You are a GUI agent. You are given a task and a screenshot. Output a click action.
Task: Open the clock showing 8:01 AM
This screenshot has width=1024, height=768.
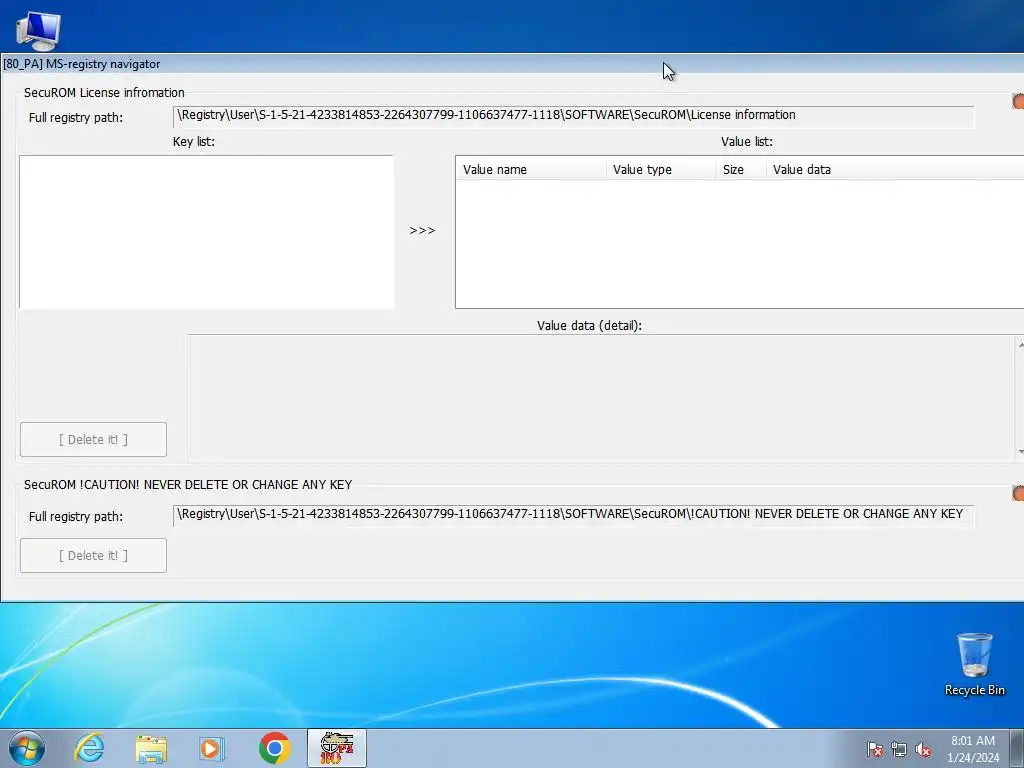[972, 741]
